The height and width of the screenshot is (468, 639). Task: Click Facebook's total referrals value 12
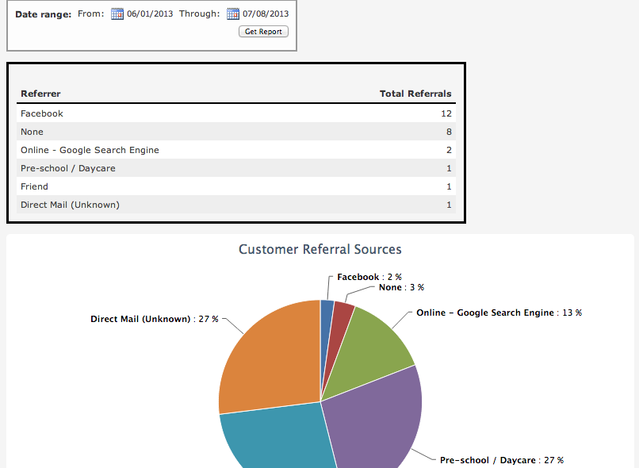pos(446,114)
